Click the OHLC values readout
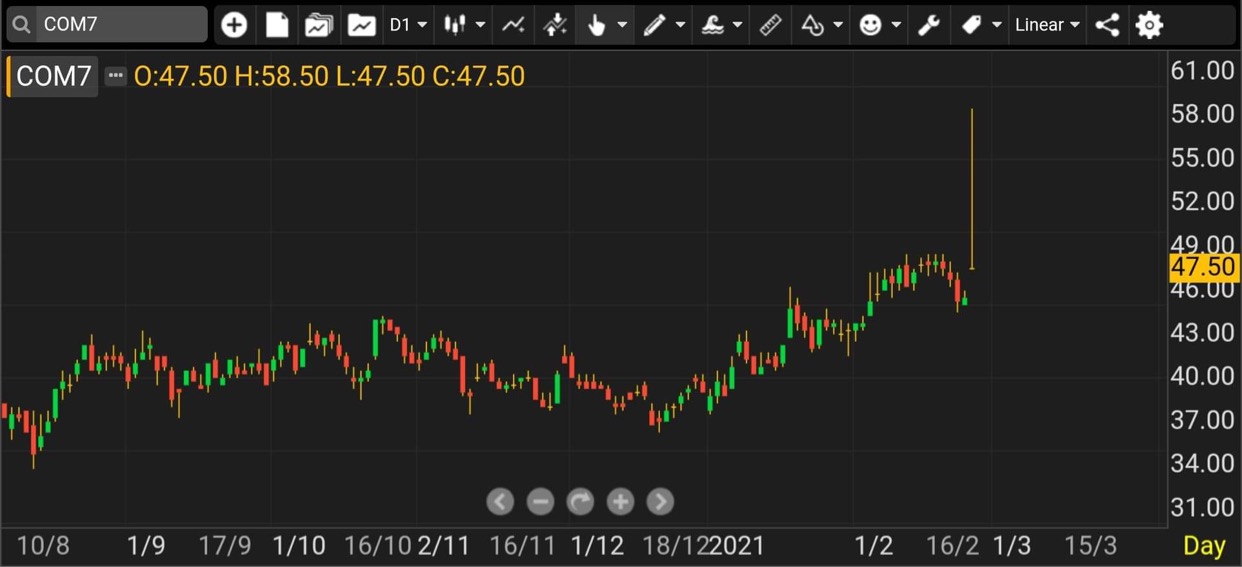Viewport: 1242px width, 567px height. pos(329,76)
